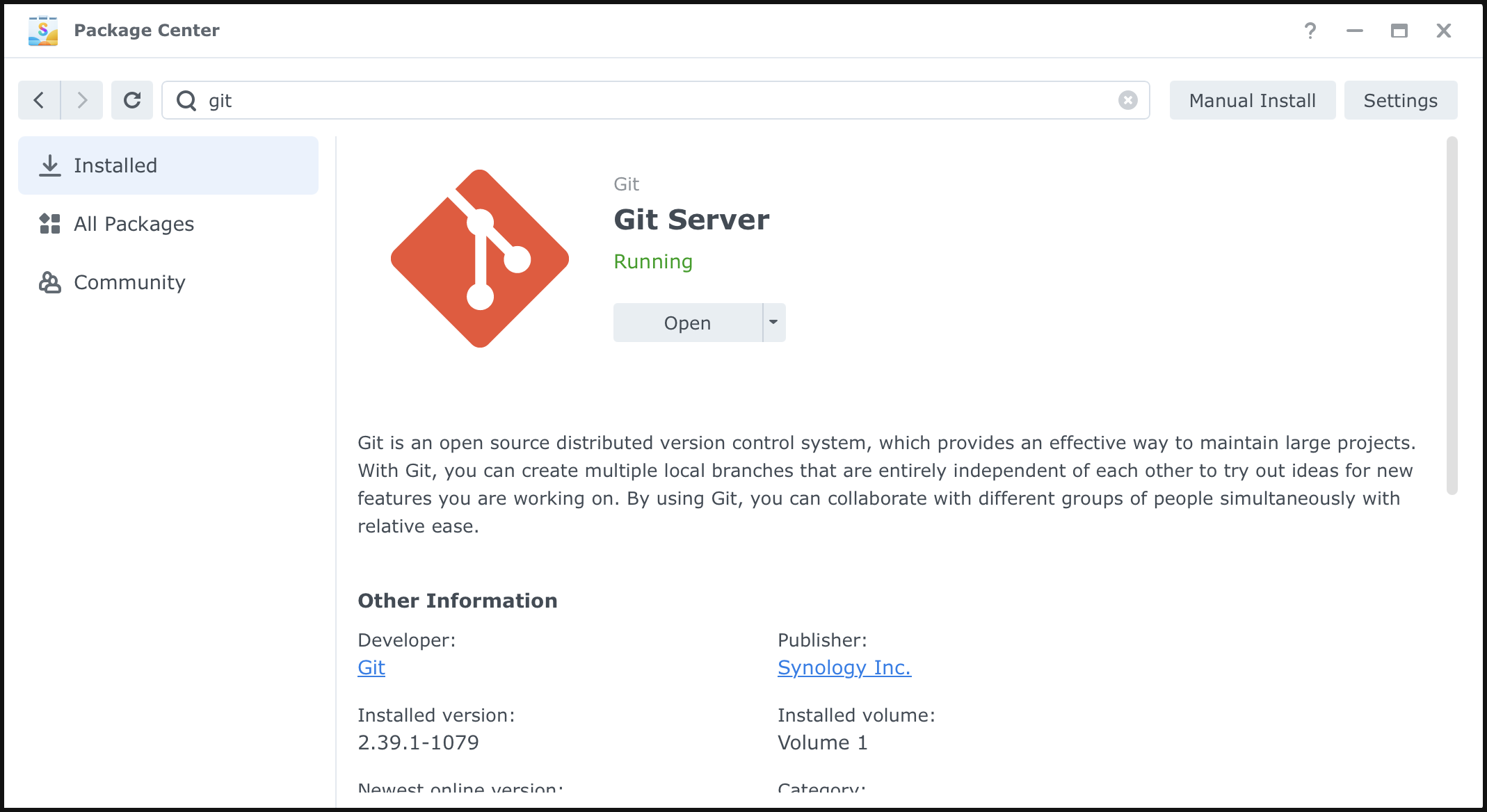Click the vertical scrollbar thumb

(x=1452, y=316)
